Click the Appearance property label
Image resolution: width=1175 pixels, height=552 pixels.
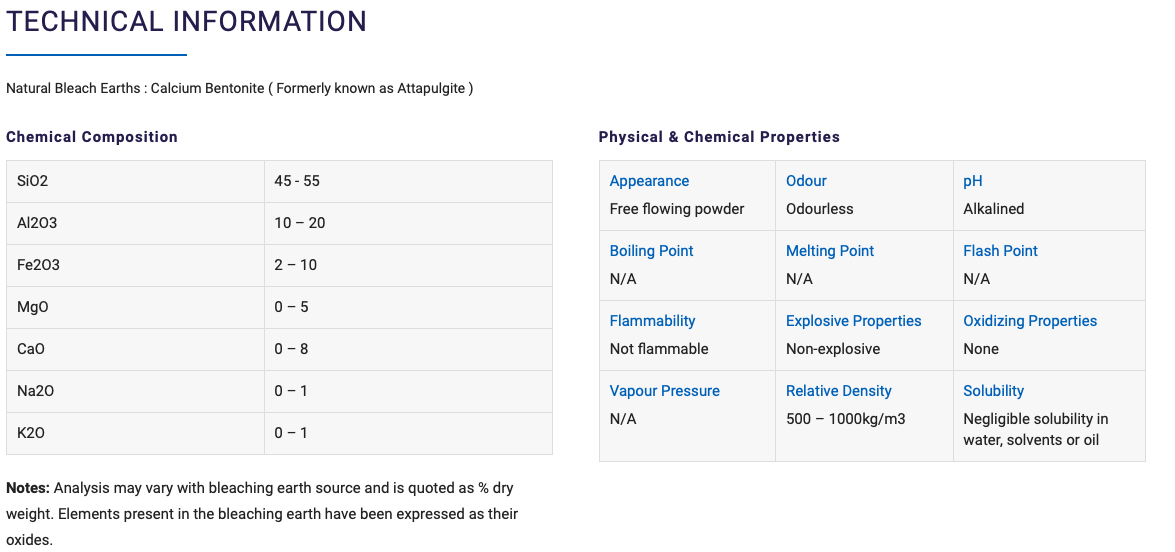[649, 181]
